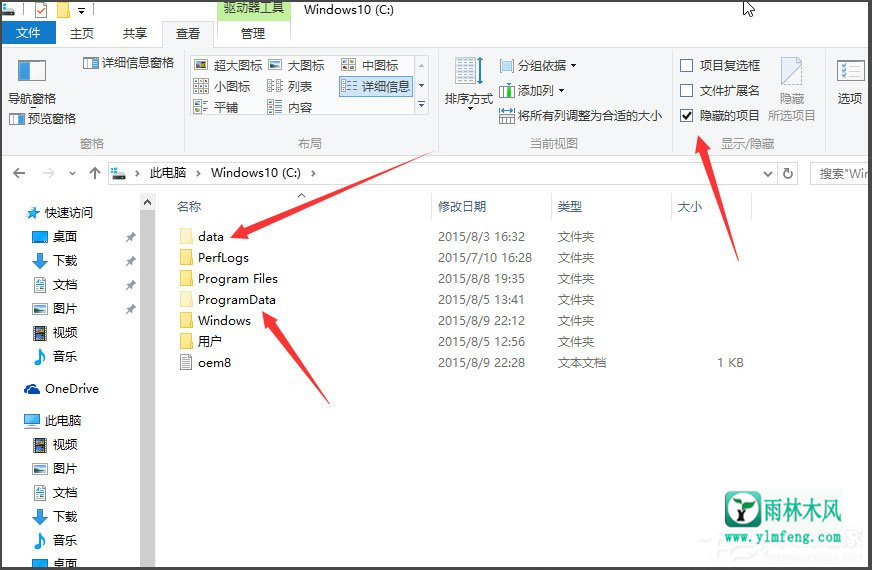Viewport: 872px width, 570px height.
Task: Click the up-arrow parent folder button
Action: [95, 173]
